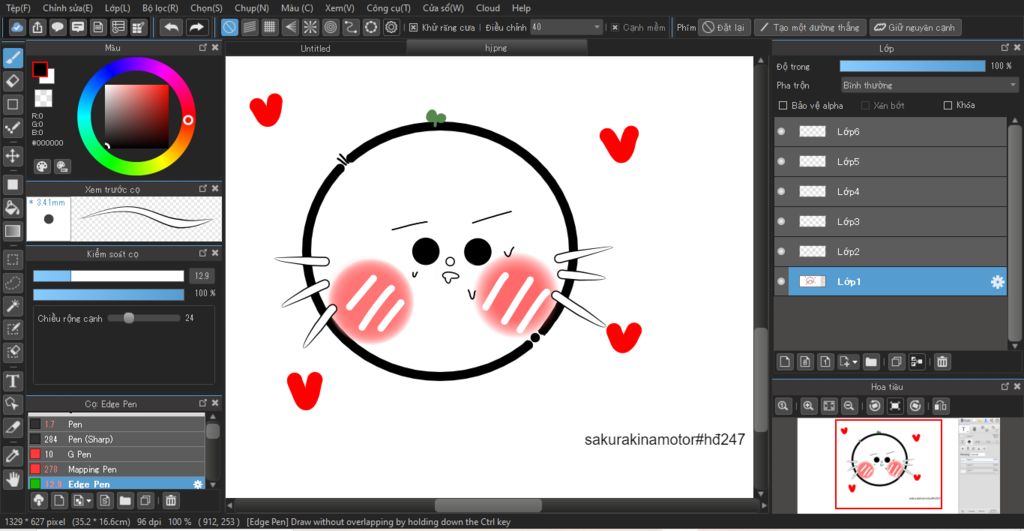Open the Tệp(F) menu
Image resolution: width=1024 pixels, height=531 pixels.
[18, 8]
